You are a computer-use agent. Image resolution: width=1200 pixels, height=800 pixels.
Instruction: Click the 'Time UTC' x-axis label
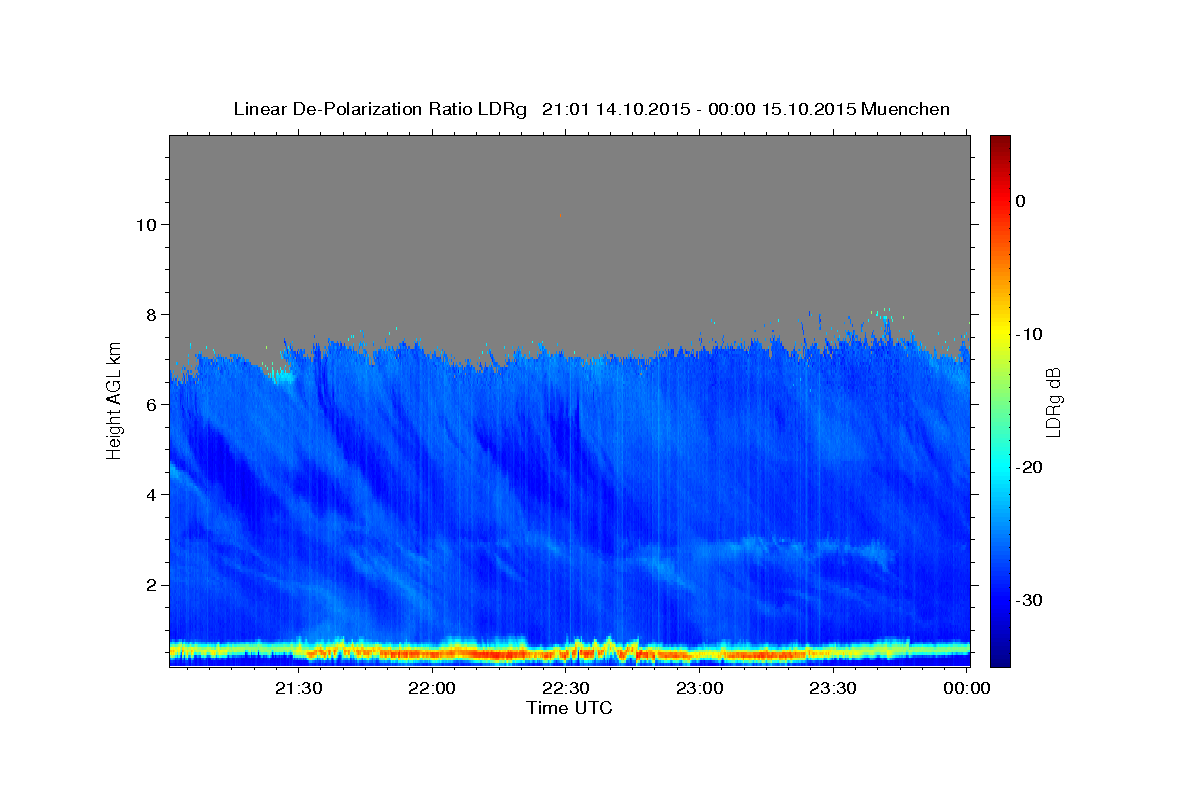[569, 708]
